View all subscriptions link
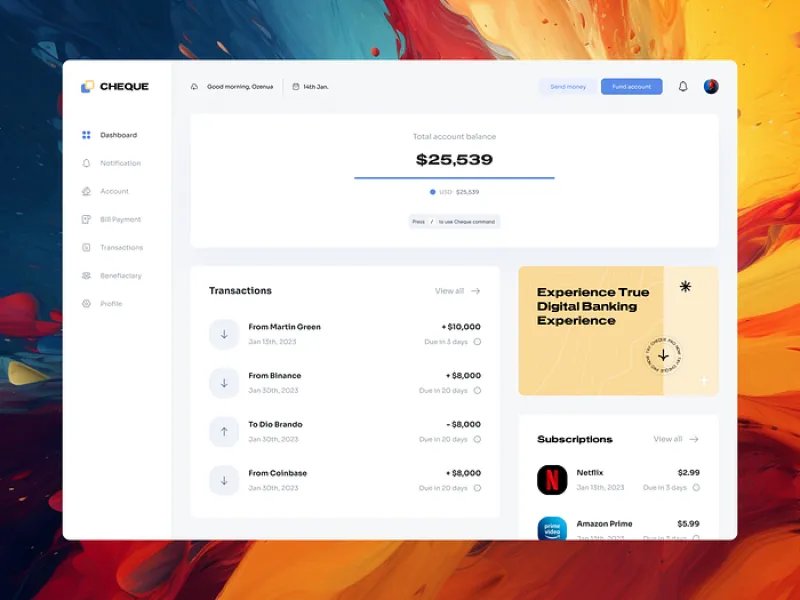This screenshot has height=600, width=800. click(668, 439)
